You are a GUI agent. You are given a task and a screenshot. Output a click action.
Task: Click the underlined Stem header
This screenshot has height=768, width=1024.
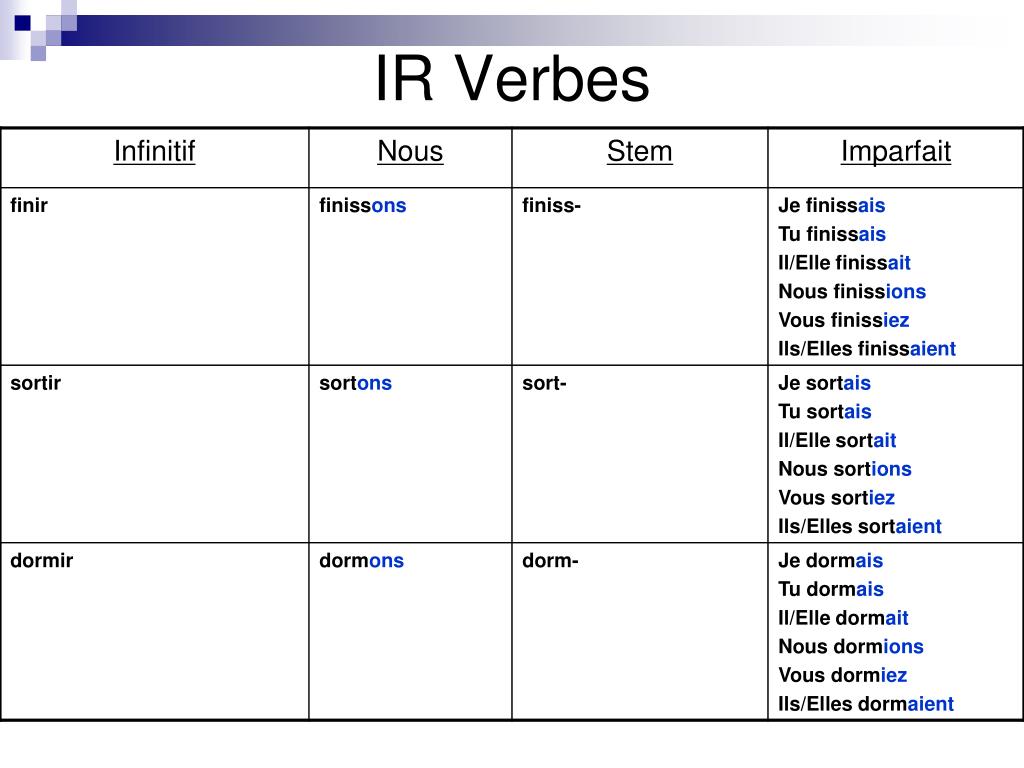click(639, 152)
